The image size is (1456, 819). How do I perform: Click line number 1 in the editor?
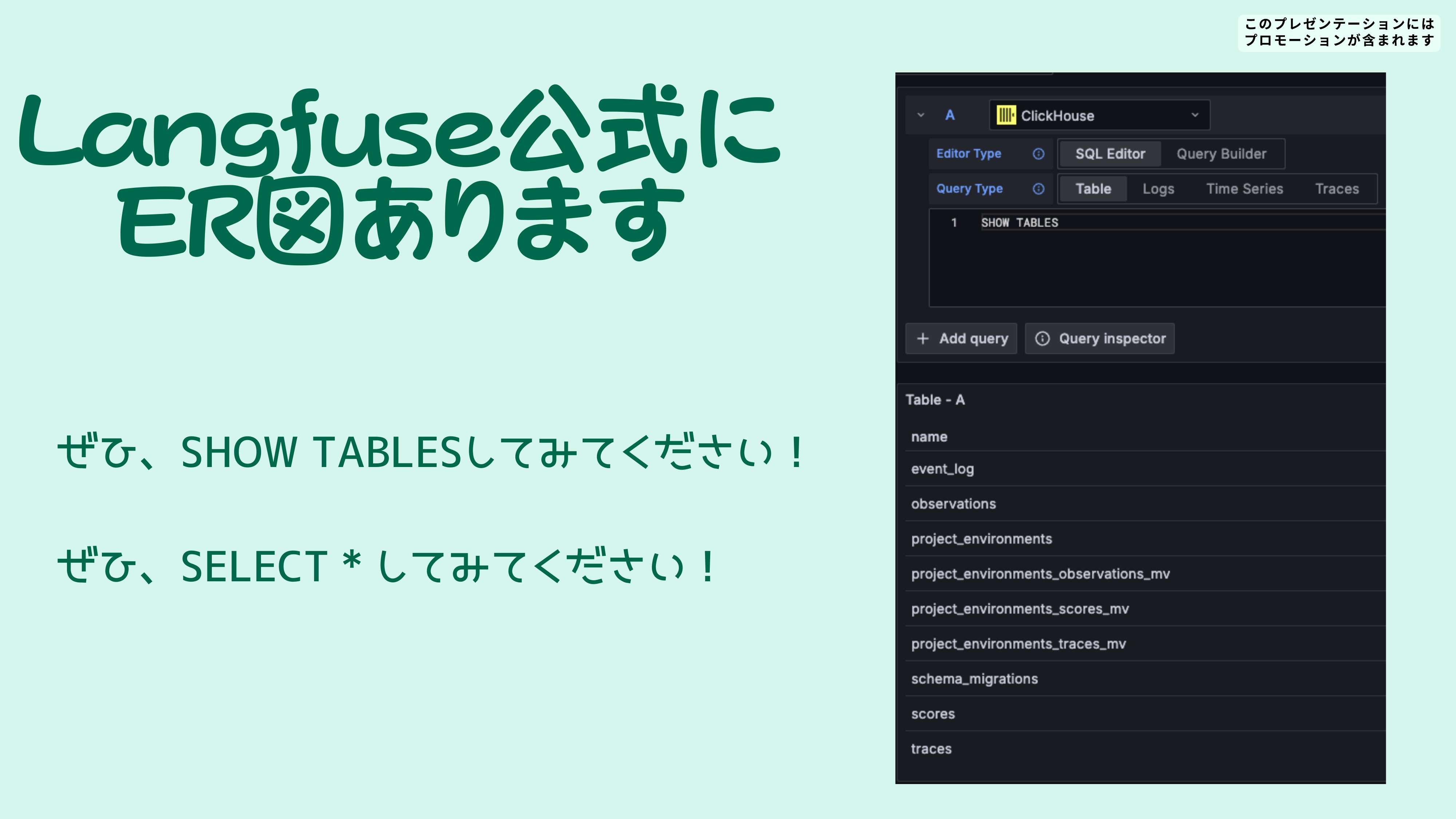[x=954, y=223]
